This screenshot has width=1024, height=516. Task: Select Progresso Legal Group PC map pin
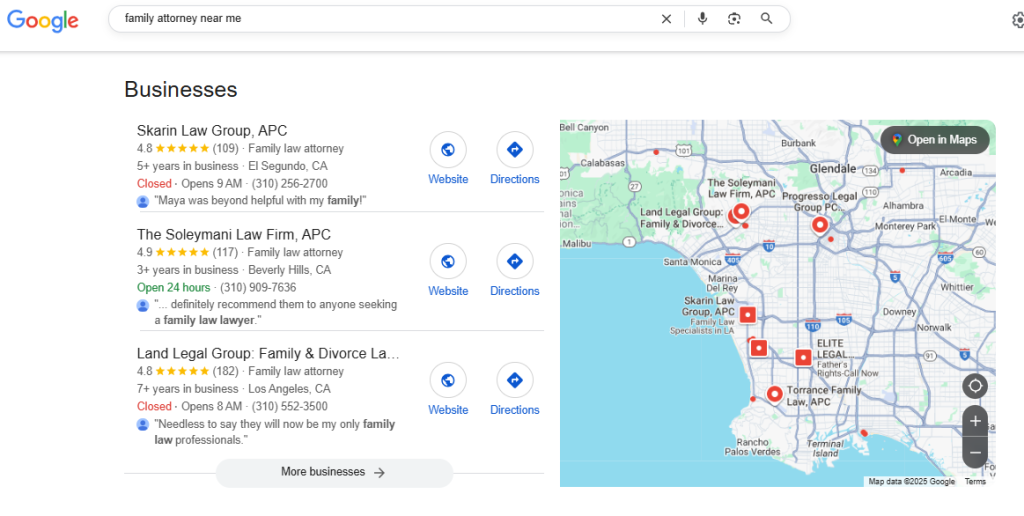(x=820, y=225)
